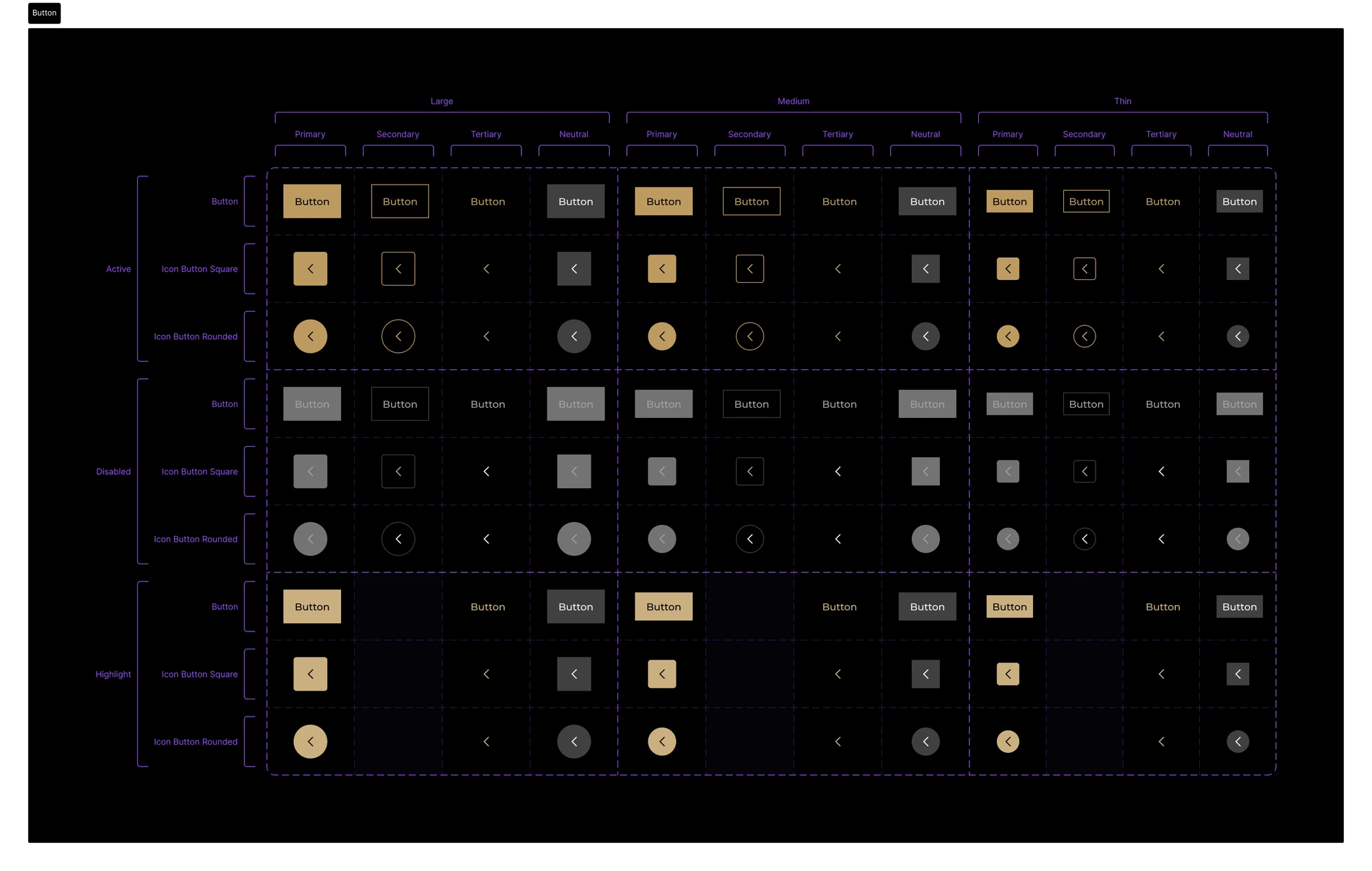The height and width of the screenshot is (871, 1372).
Task: Click Large Secondary Active rounded chevron icon
Action: tap(398, 336)
